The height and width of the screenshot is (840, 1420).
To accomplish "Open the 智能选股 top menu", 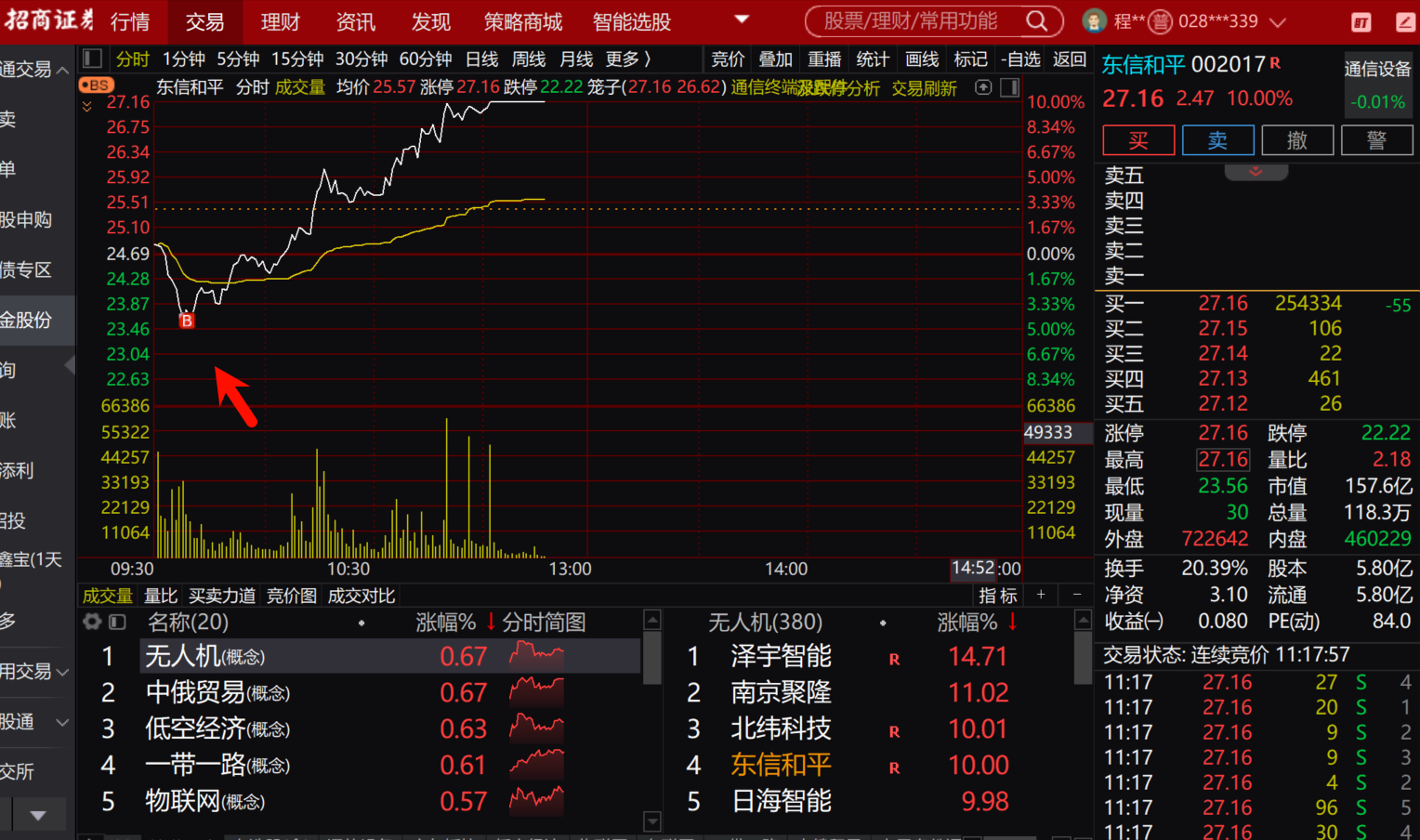I will [631, 21].
